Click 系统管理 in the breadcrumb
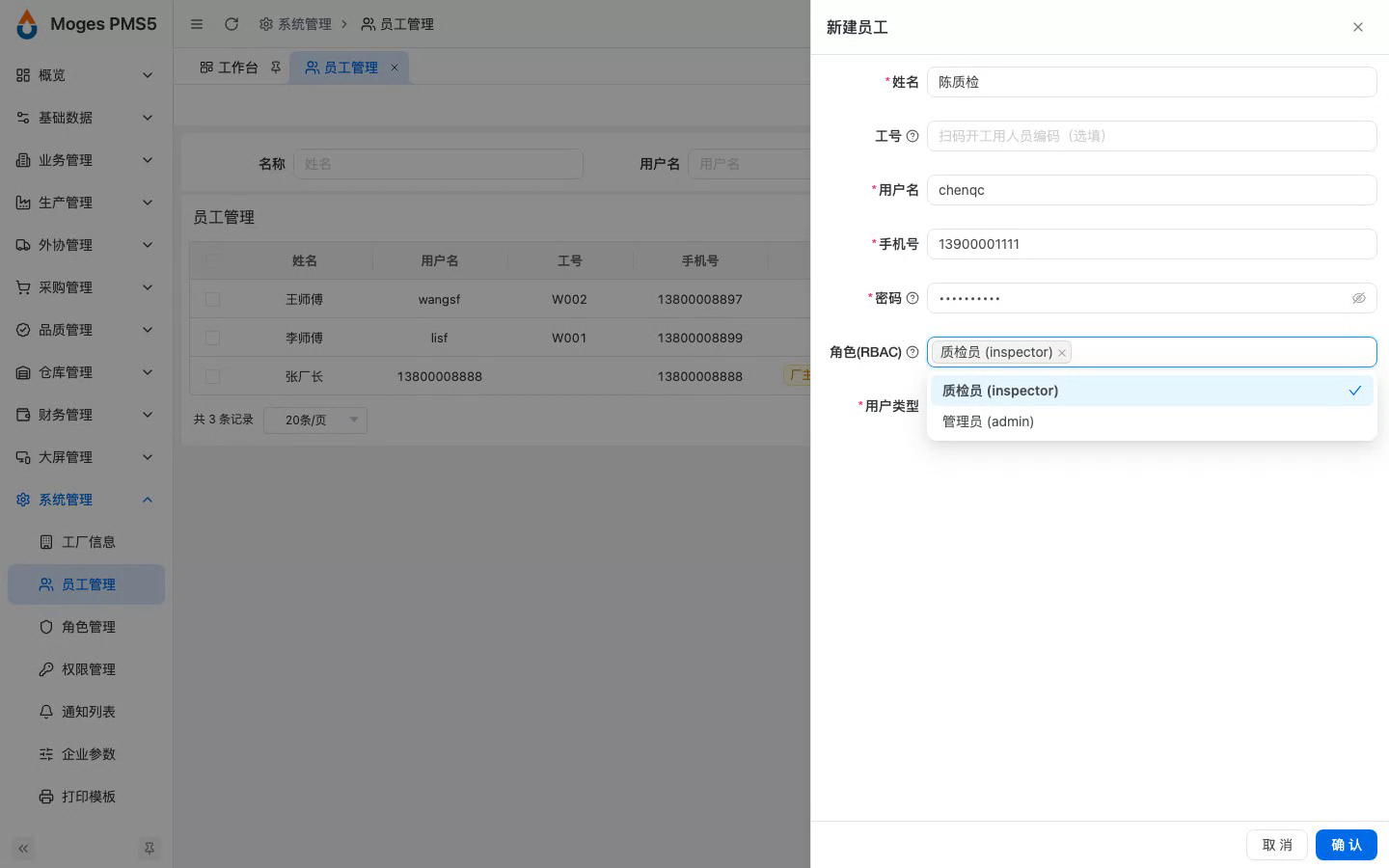Screen dimensions: 1389x868 tap(295, 24)
